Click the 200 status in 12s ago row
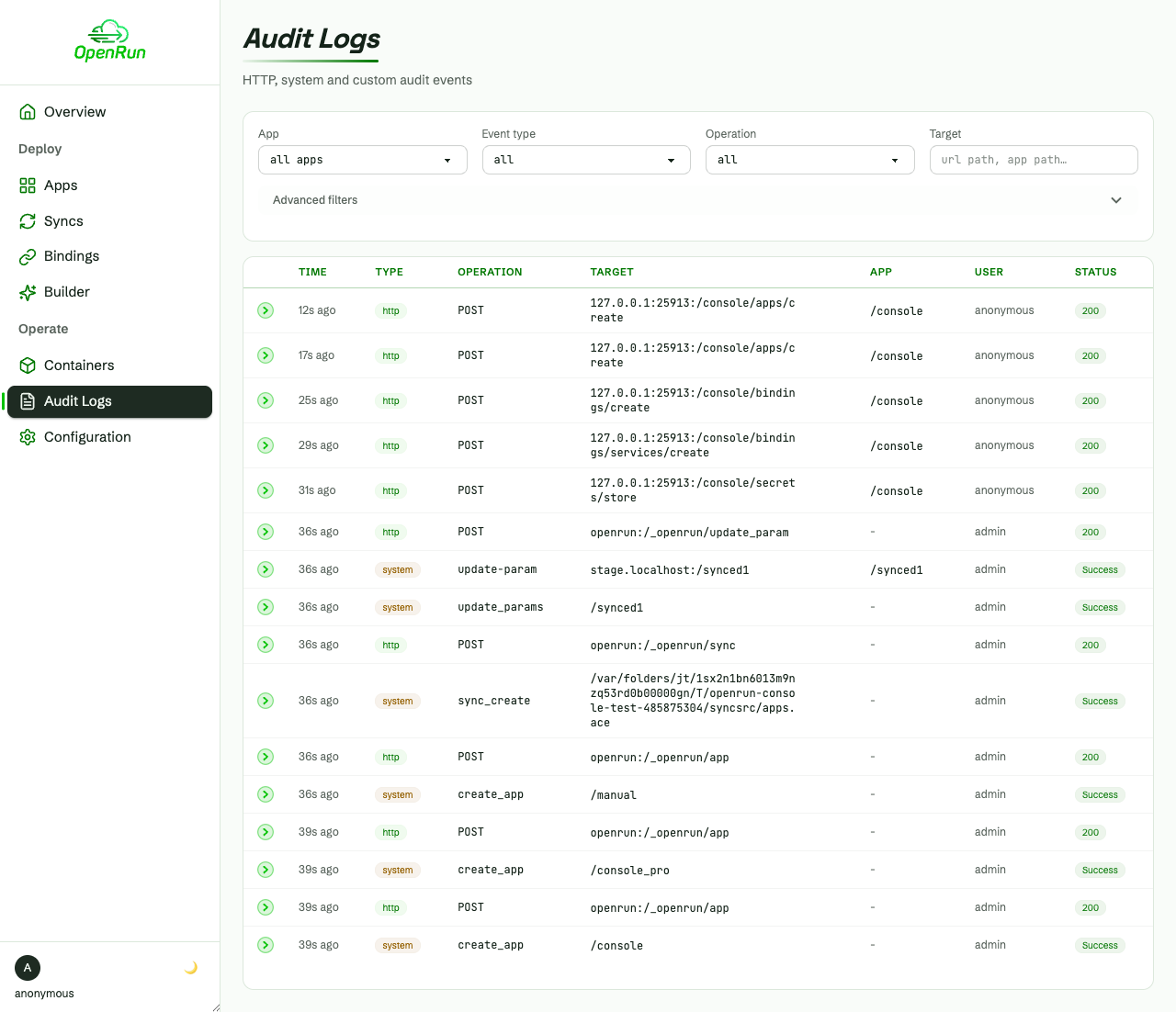1176x1012 pixels. point(1091,310)
